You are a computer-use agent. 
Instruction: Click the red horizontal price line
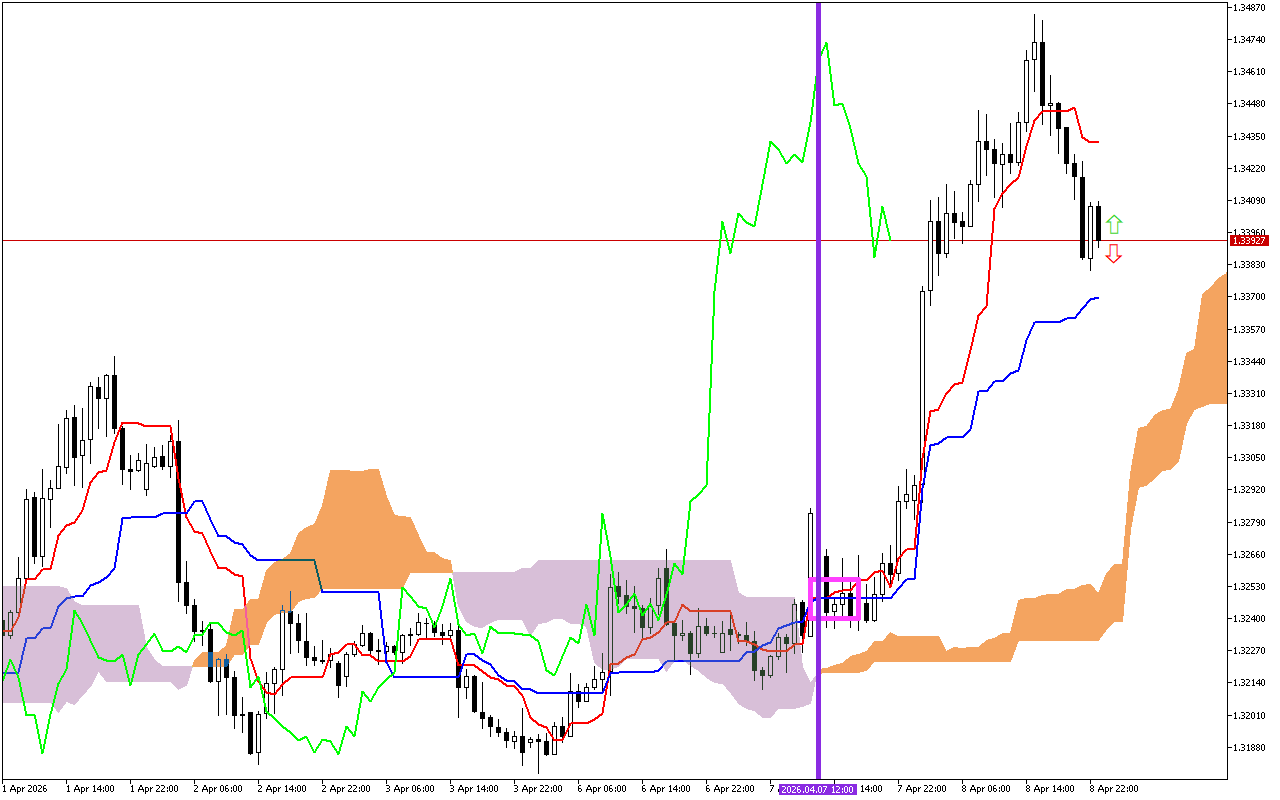pyautogui.click(x=400, y=239)
